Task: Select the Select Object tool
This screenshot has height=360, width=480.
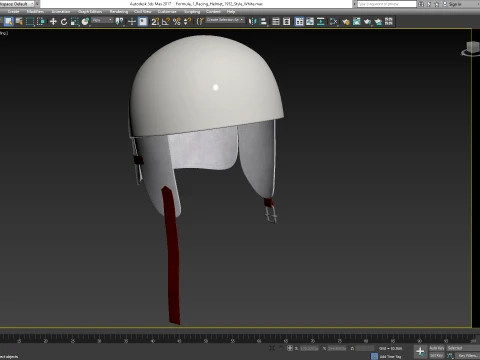Action: coord(8,22)
